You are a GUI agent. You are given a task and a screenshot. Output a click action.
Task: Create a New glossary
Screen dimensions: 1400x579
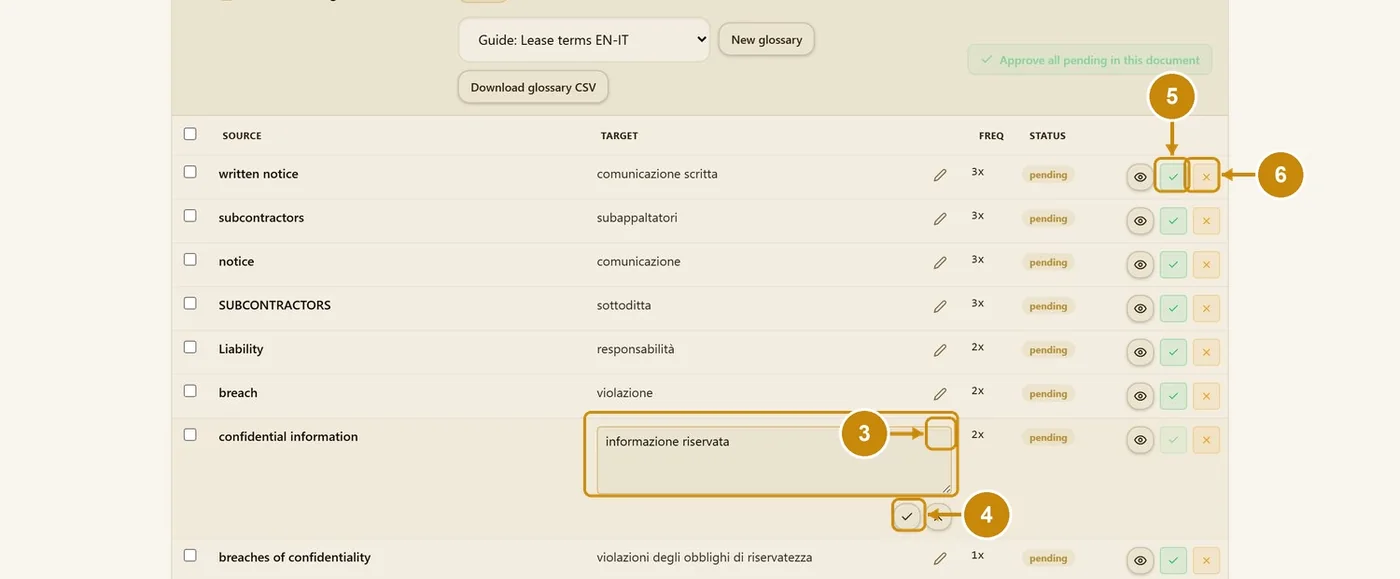[767, 40]
